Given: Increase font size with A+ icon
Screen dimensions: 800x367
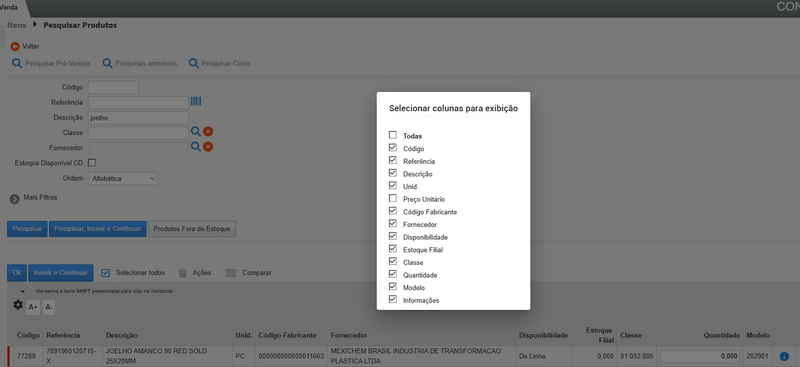Looking at the screenshot, I should click(x=33, y=307).
